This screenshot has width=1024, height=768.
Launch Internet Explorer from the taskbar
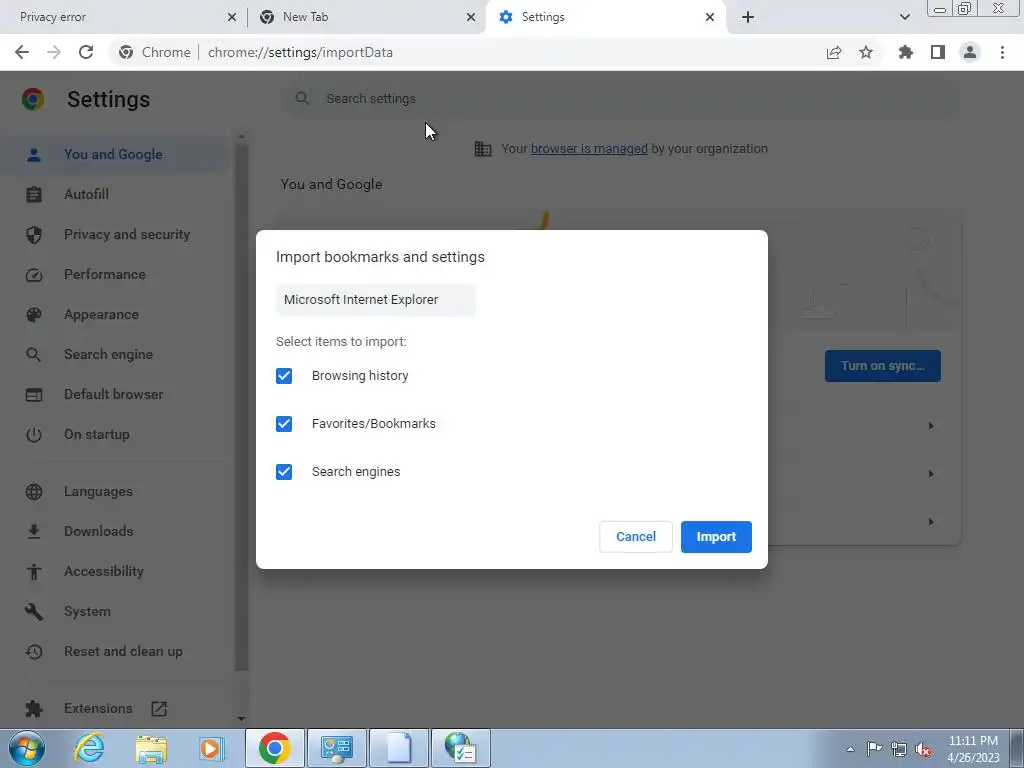(x=89, y=748)
